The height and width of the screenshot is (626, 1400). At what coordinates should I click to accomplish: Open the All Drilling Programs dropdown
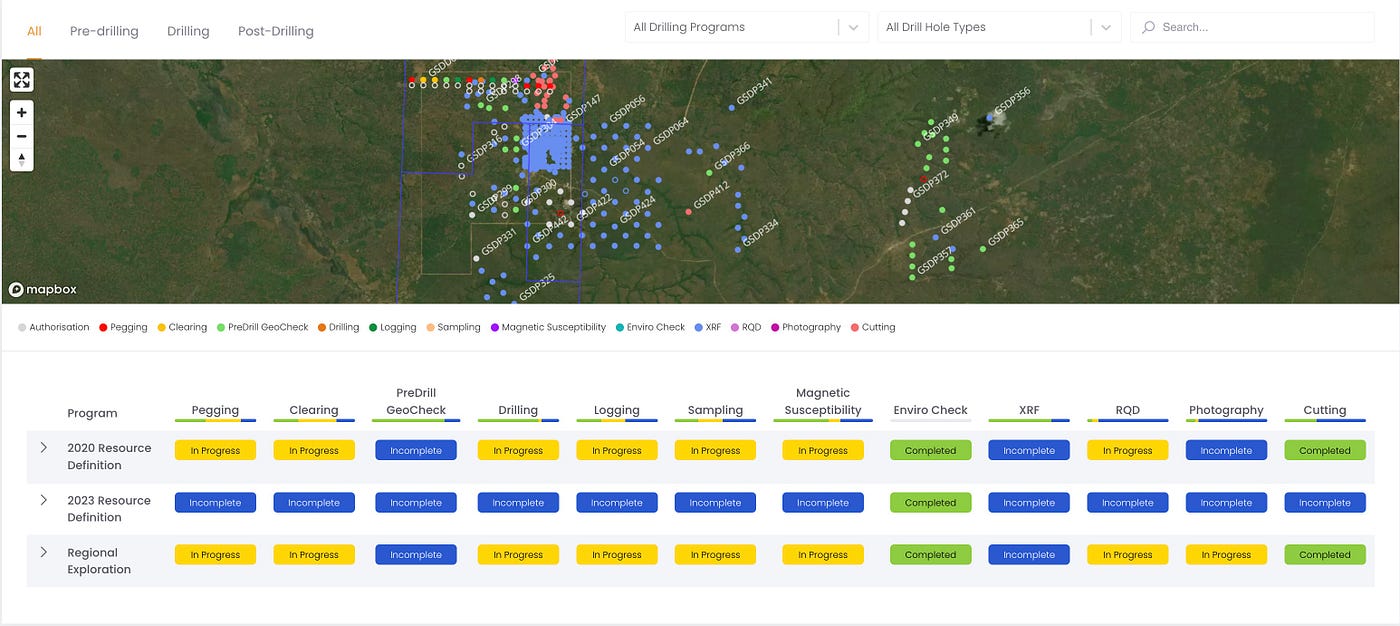tap(747, 27)
